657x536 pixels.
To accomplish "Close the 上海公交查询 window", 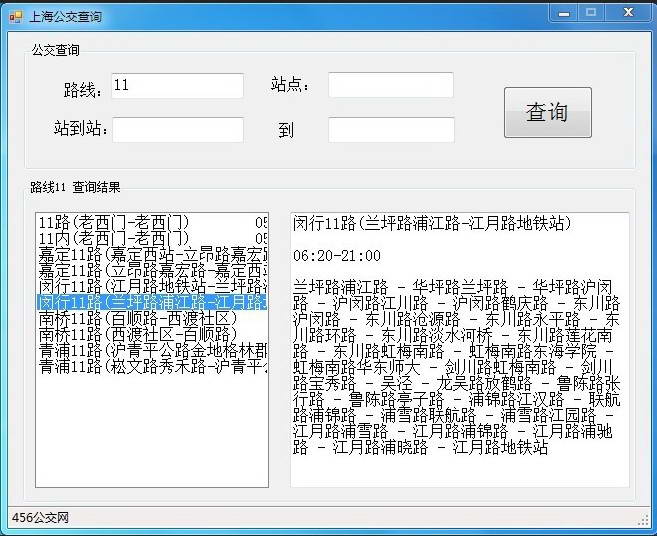I will [x=628, y=13].
